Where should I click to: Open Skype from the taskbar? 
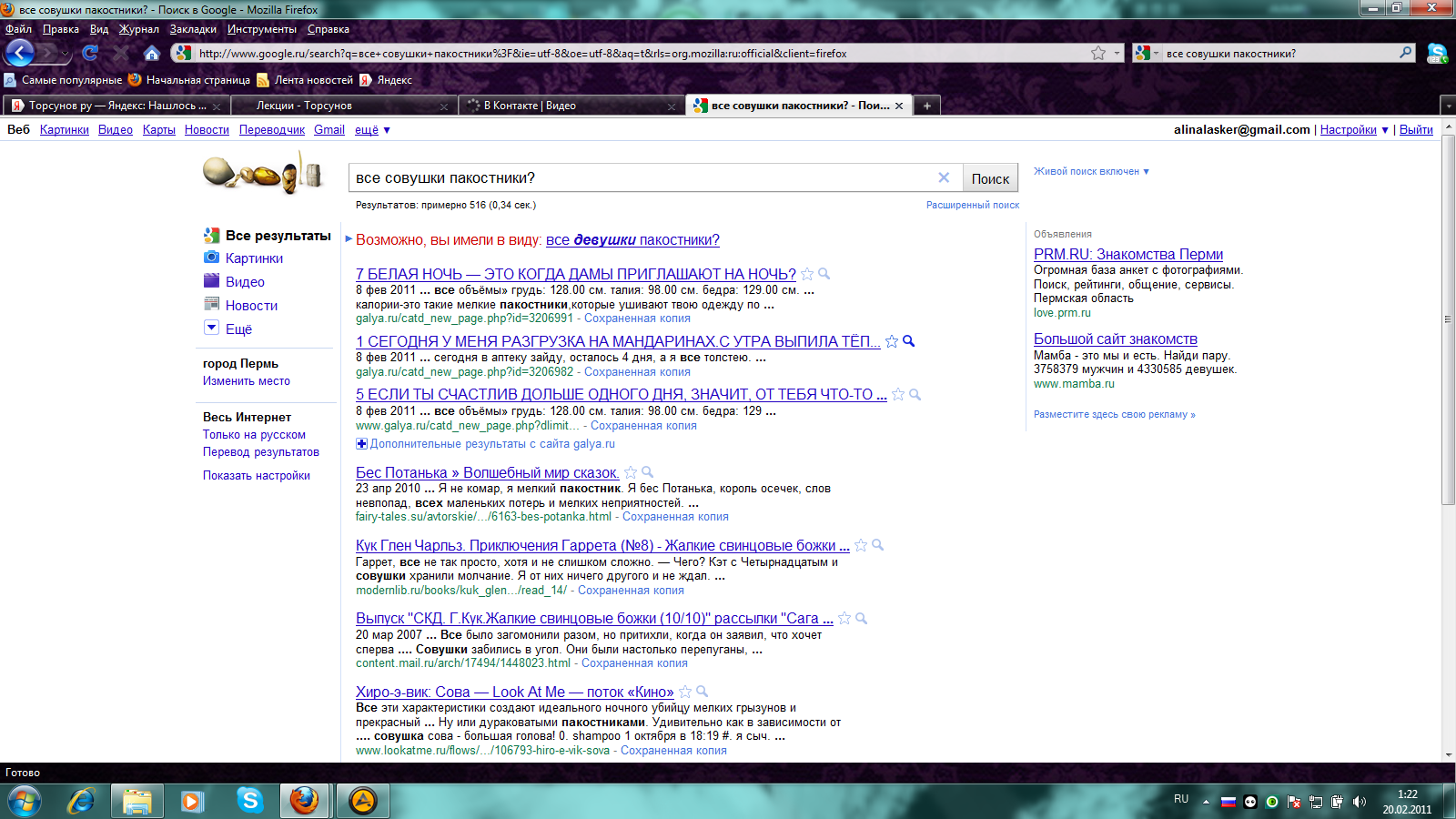pos(249,801)
